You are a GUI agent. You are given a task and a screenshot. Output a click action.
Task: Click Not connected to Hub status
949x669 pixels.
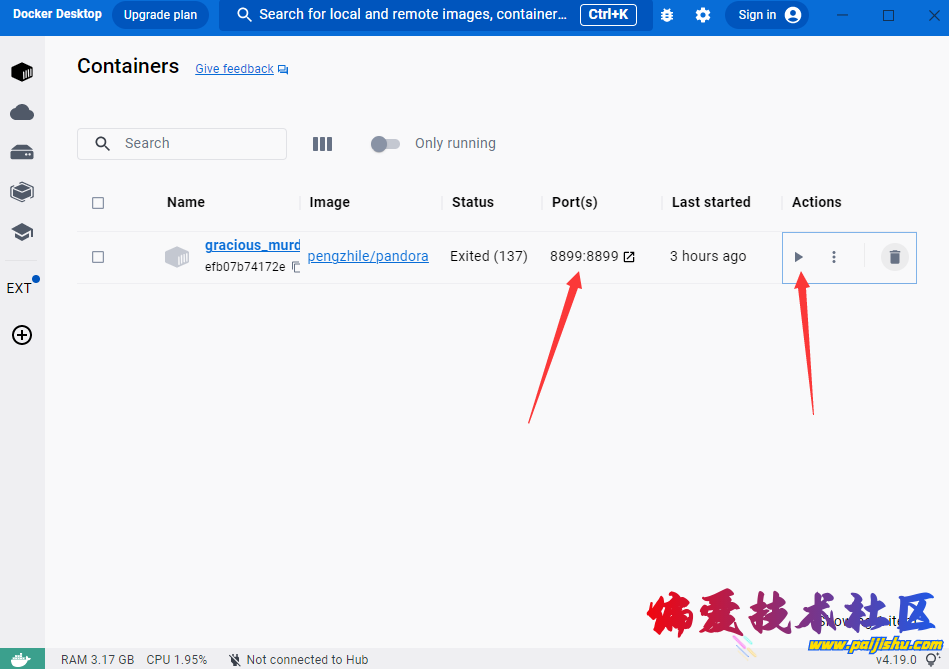(x=298, y=659)
